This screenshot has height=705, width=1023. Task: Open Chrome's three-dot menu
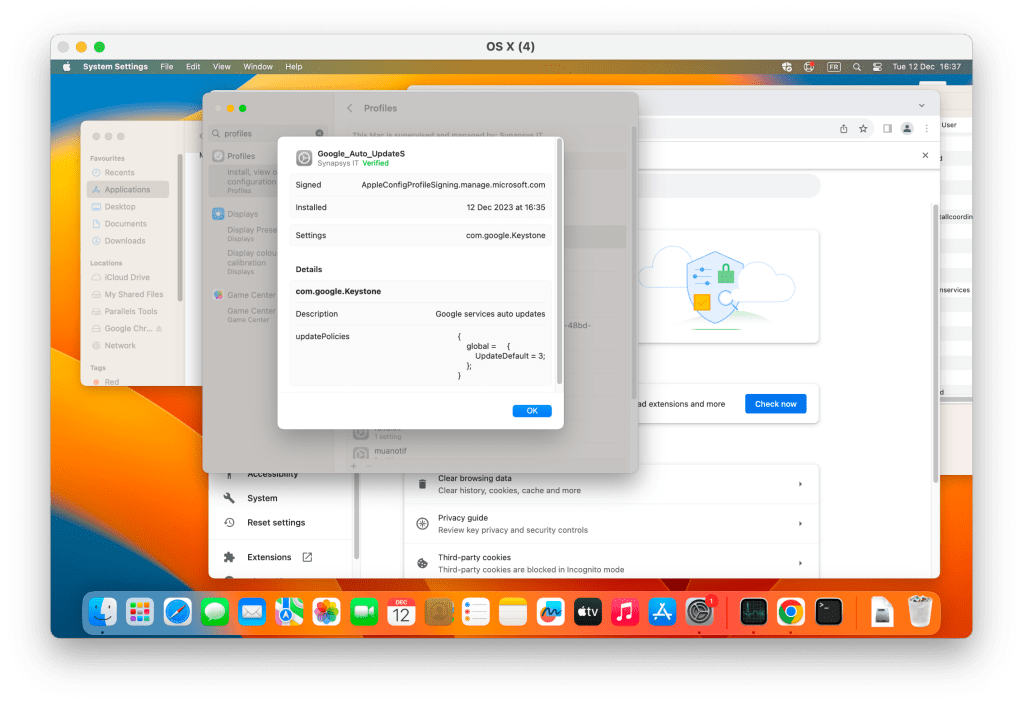click(927, 129)
